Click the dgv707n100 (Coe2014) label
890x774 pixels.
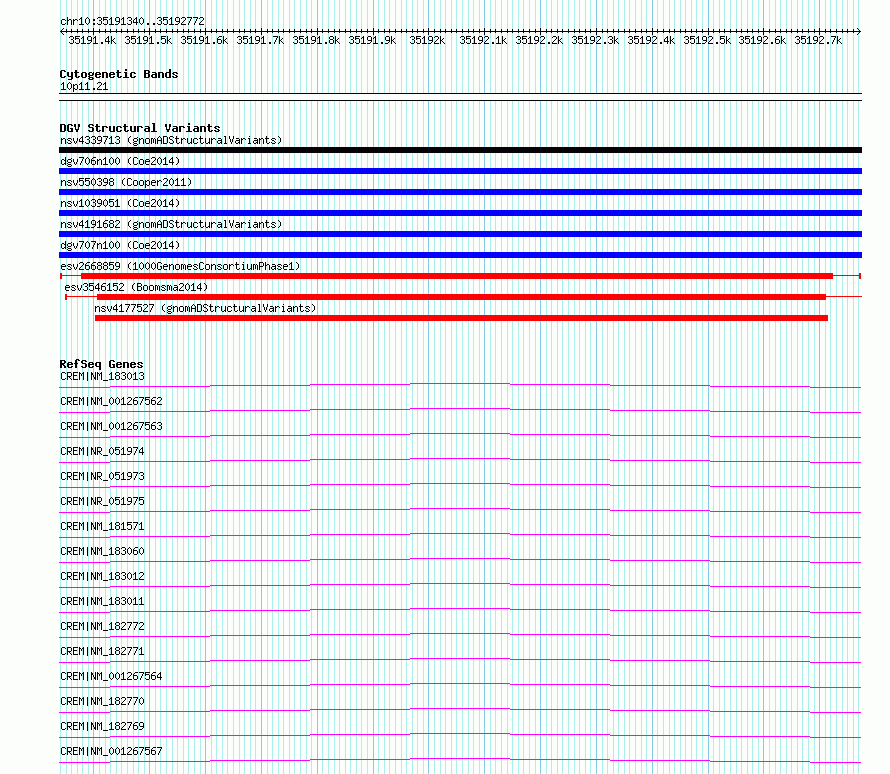point(120,245)
